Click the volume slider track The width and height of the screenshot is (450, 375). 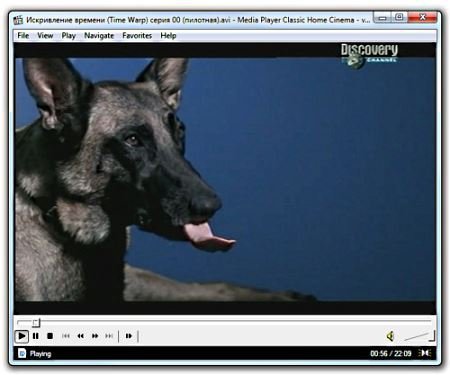[419, 337]
